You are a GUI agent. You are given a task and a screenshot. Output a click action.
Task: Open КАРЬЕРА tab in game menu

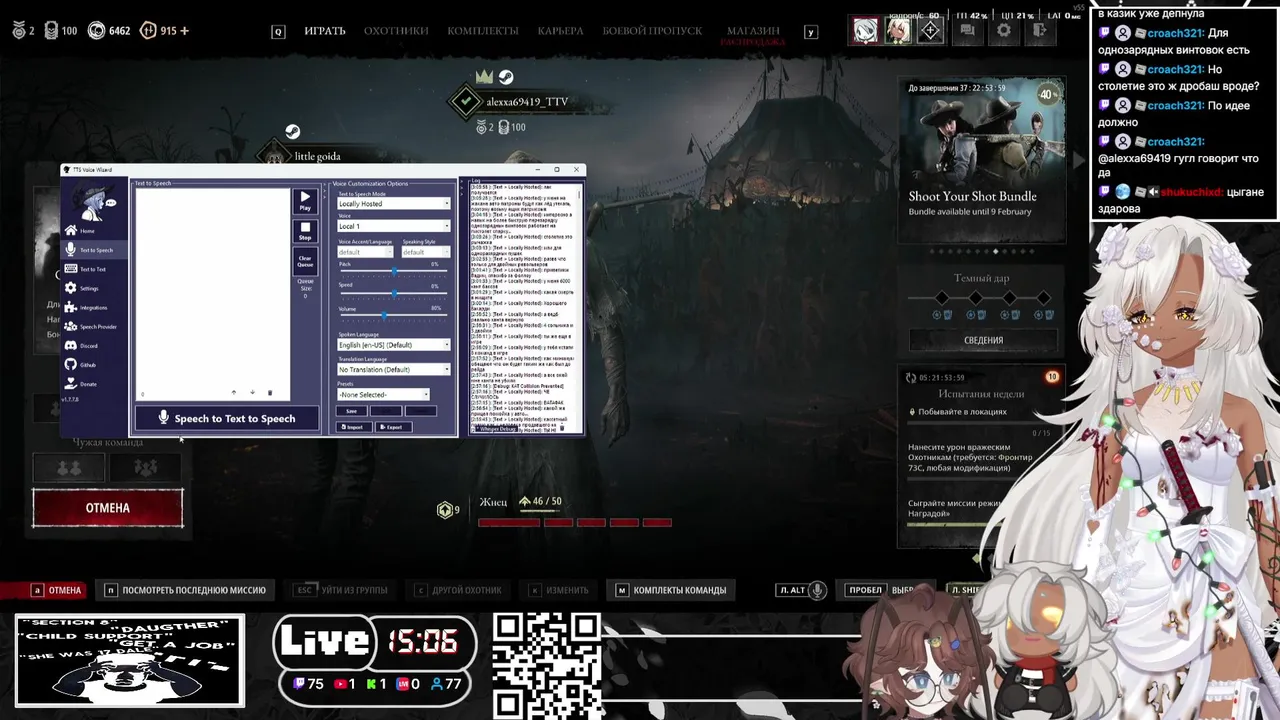[560, 31]
